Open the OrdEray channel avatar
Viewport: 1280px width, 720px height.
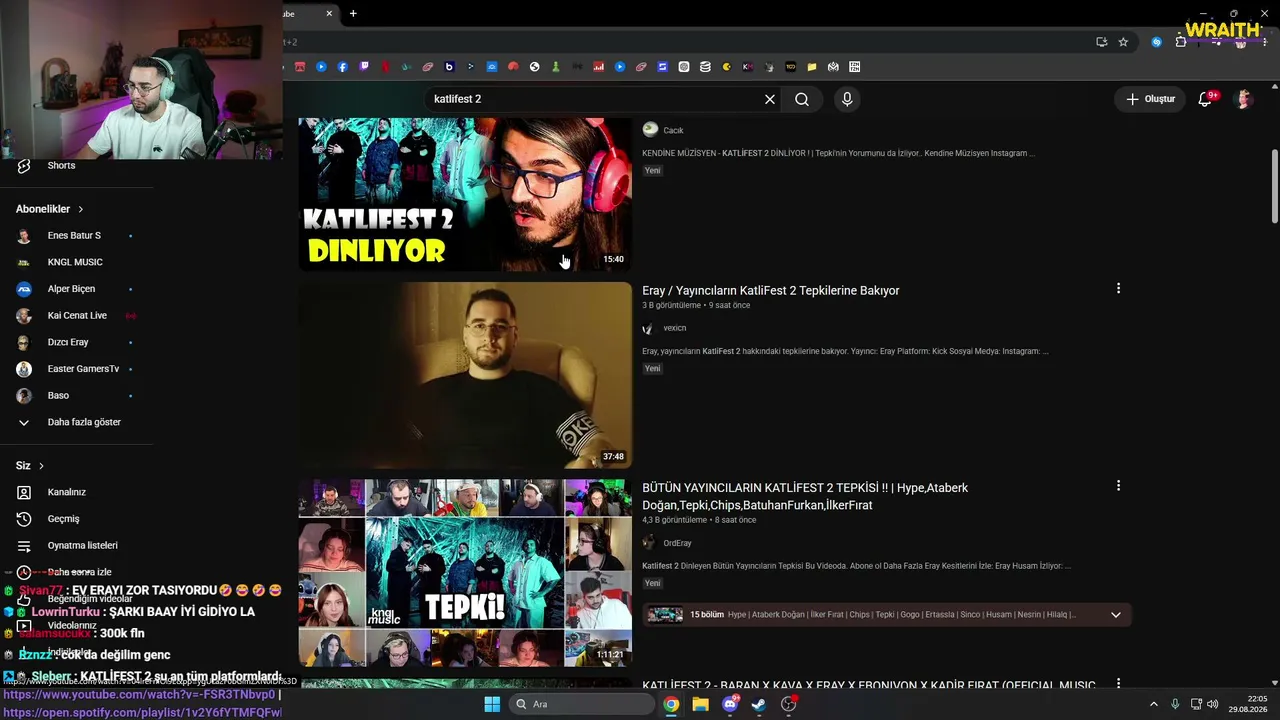[649, 543]
